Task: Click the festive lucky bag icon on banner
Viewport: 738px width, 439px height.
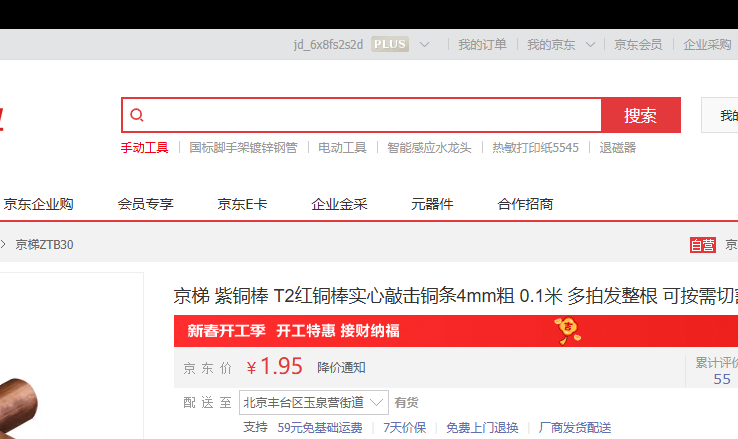Action: pos(568,330)
